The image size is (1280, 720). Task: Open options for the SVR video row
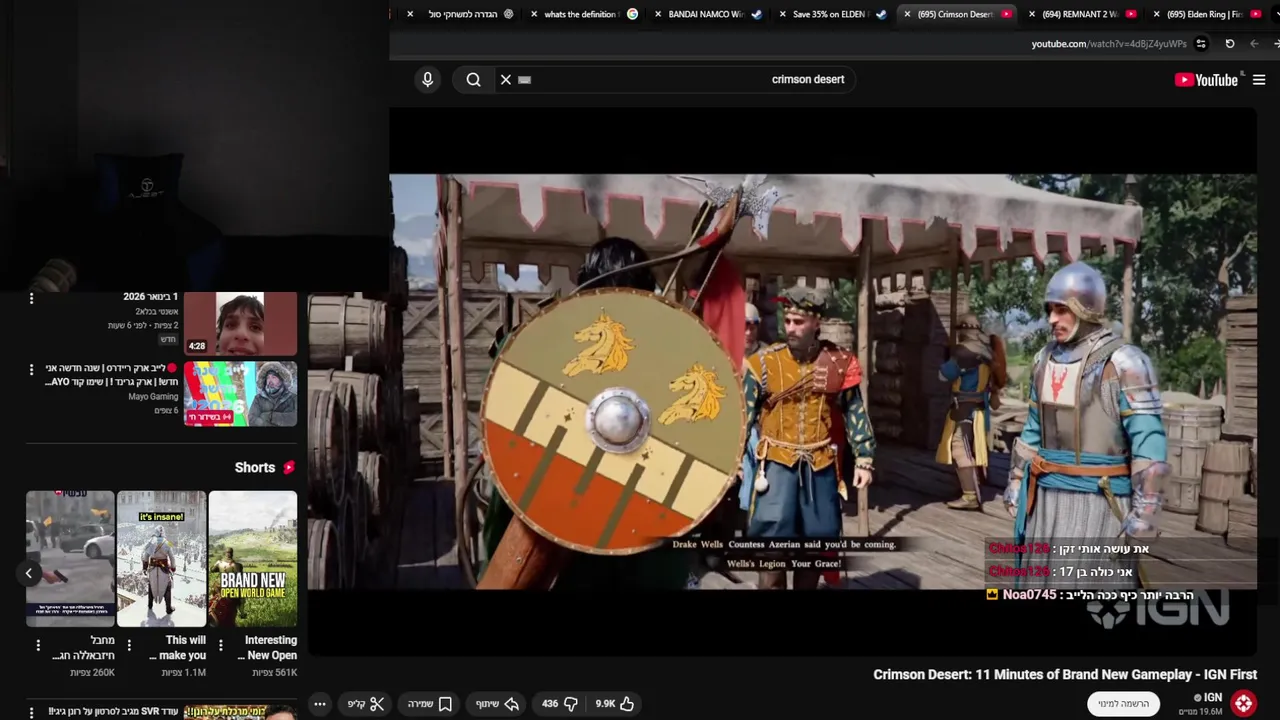click(31, 712)
